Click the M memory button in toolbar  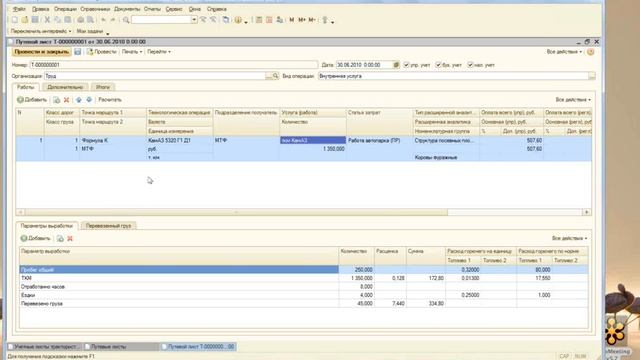[291, 20]
